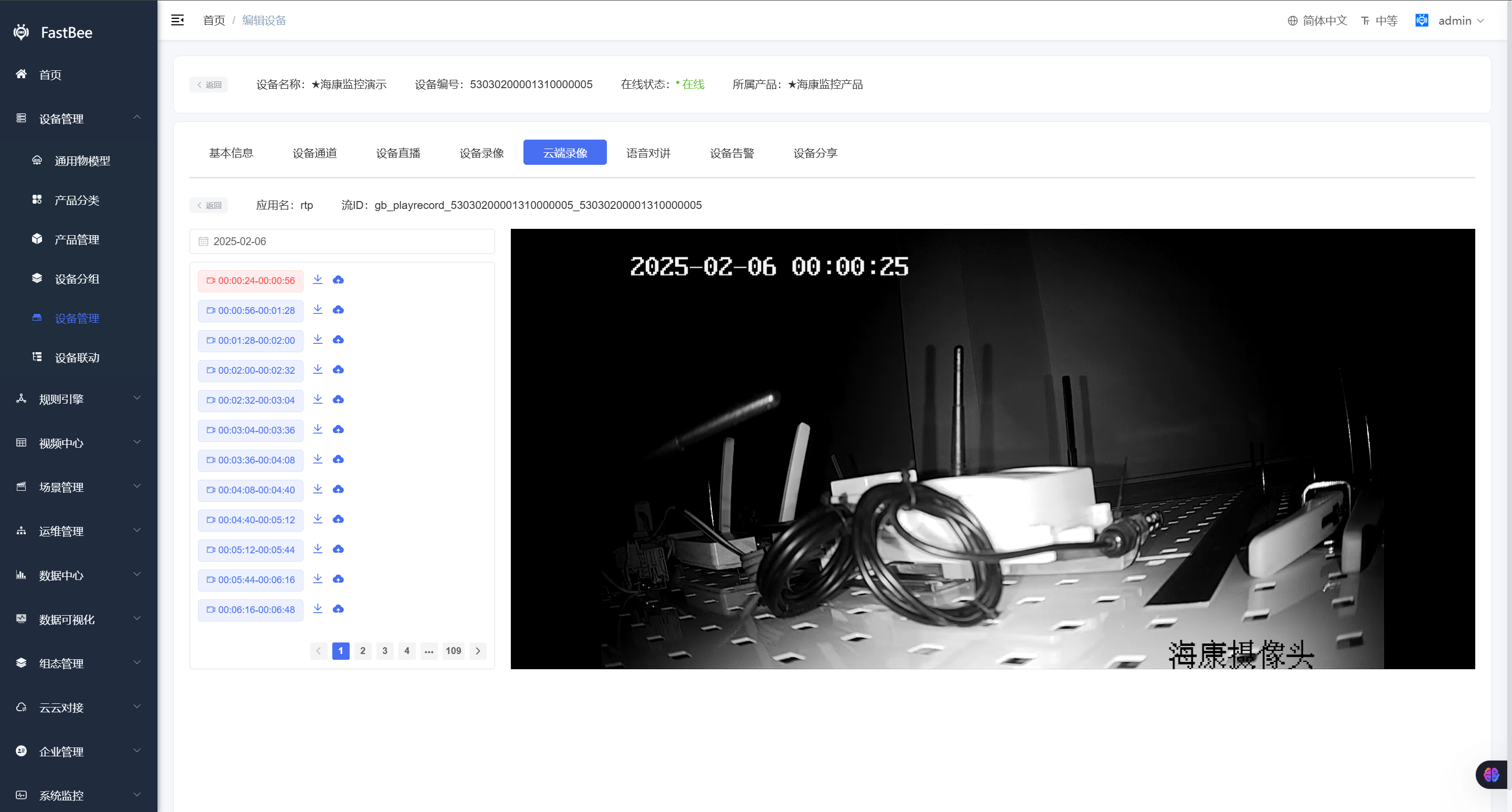
Task: Expand the 场景管理 sidebar menu
Action: coord(79,487)
